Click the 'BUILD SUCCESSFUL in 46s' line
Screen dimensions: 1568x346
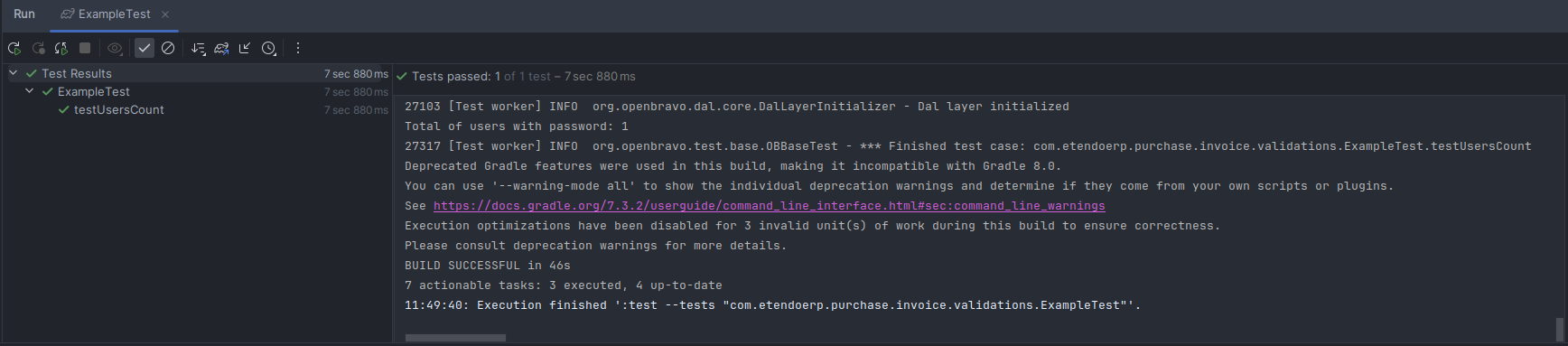coord(488,266)
